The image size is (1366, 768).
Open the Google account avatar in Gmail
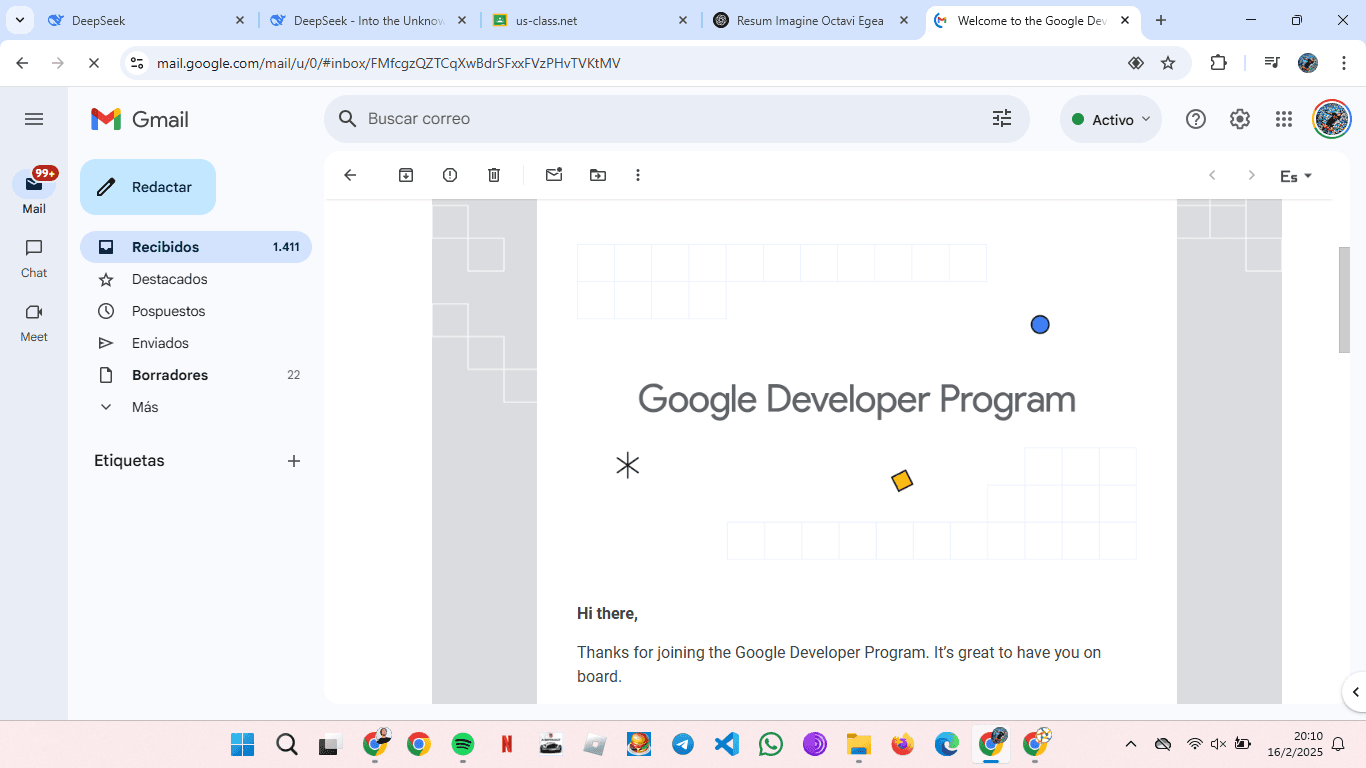coord(1332,119)
